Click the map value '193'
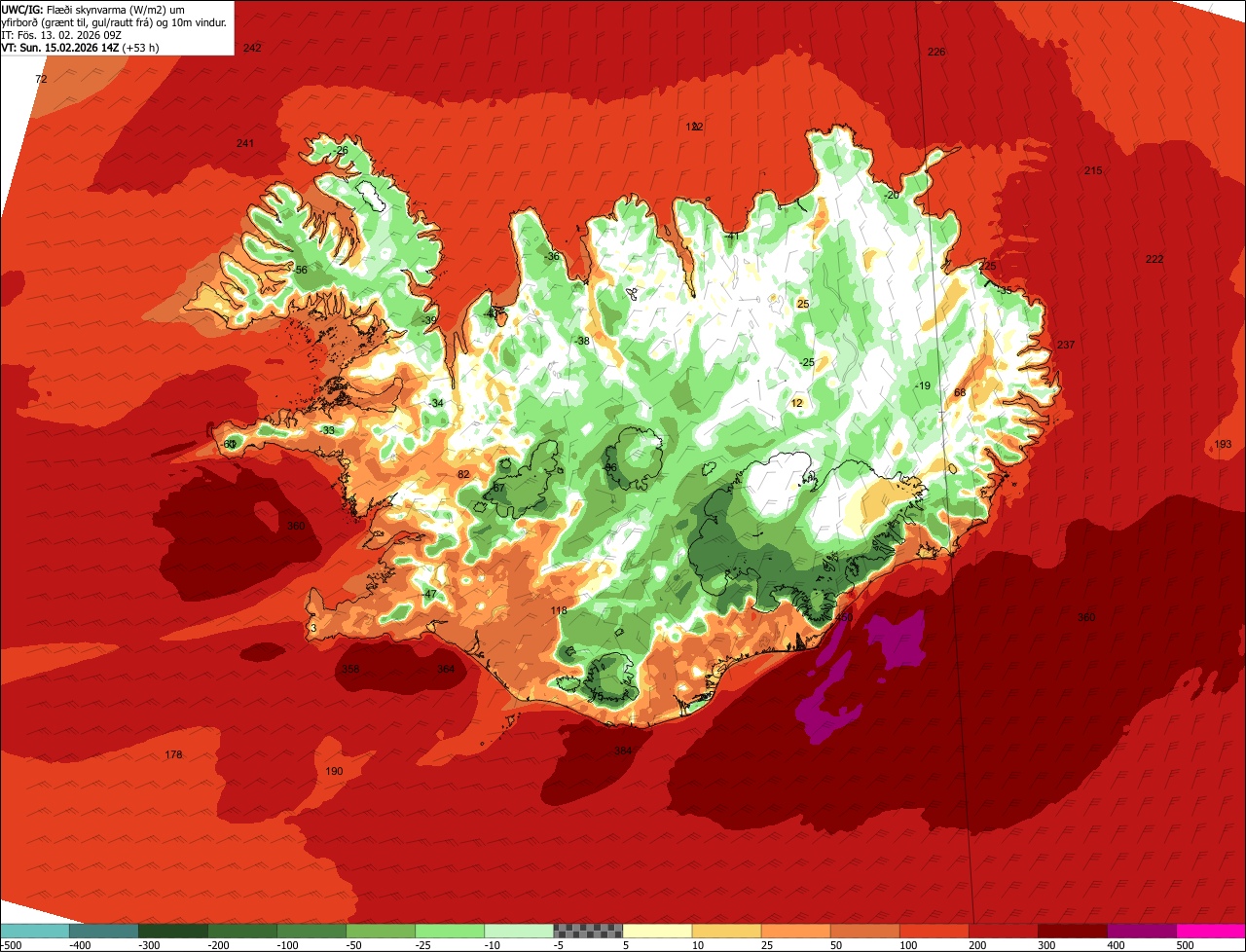The width and height of the screenshot is (1246, 952). tap(1224, 444)
